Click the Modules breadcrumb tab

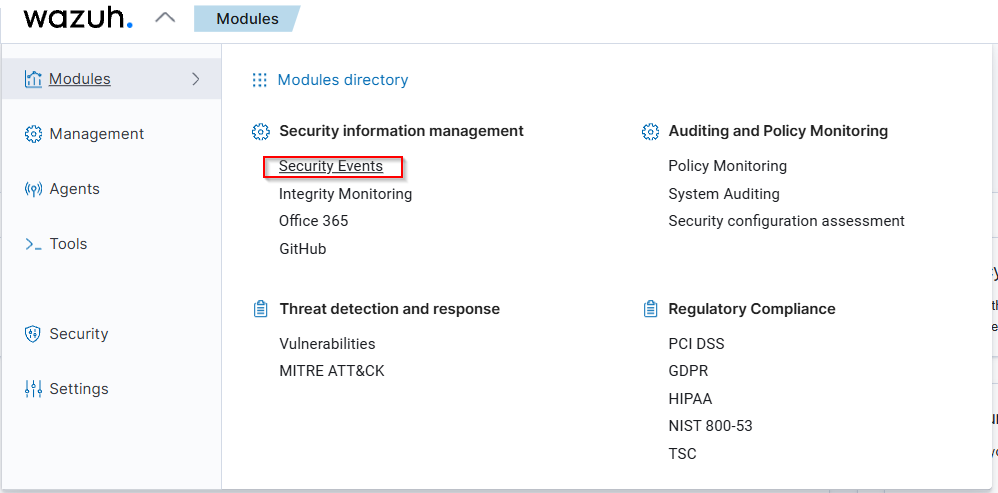(x=247, y=19)
